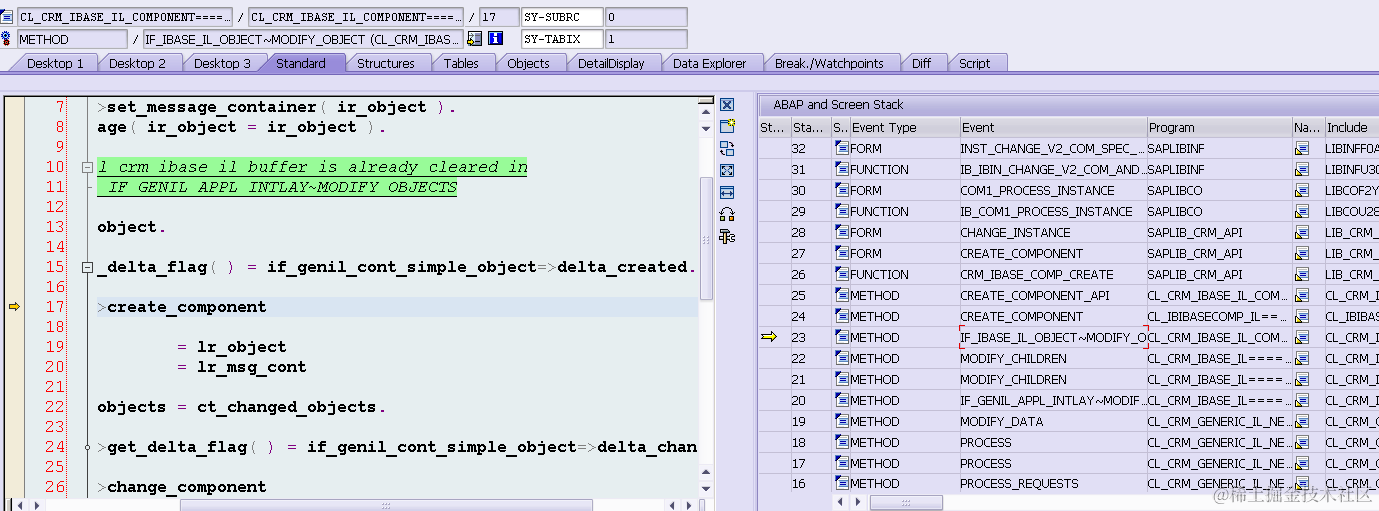This screenshot has height=511, width=1379.
Task: Click the Event Type column header
Action: coord(904,127)
